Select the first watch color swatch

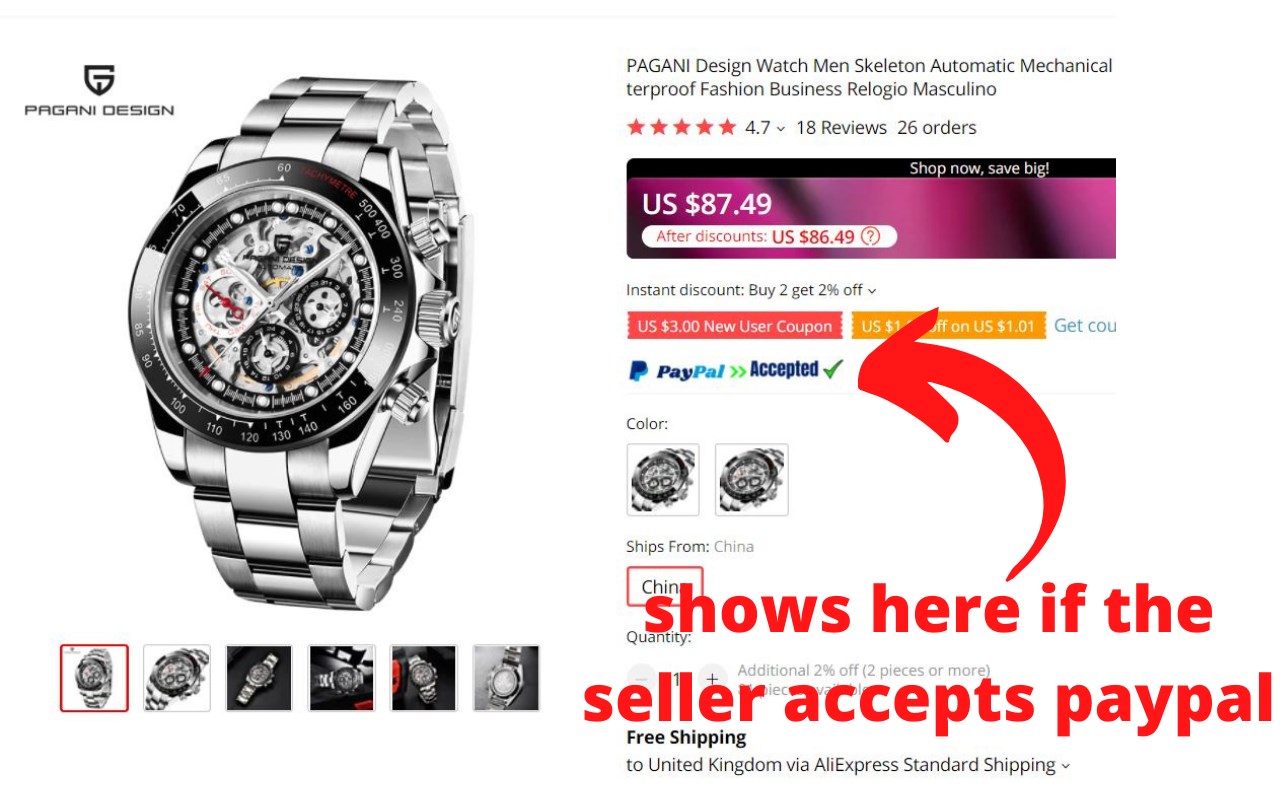tap(663, 480)
